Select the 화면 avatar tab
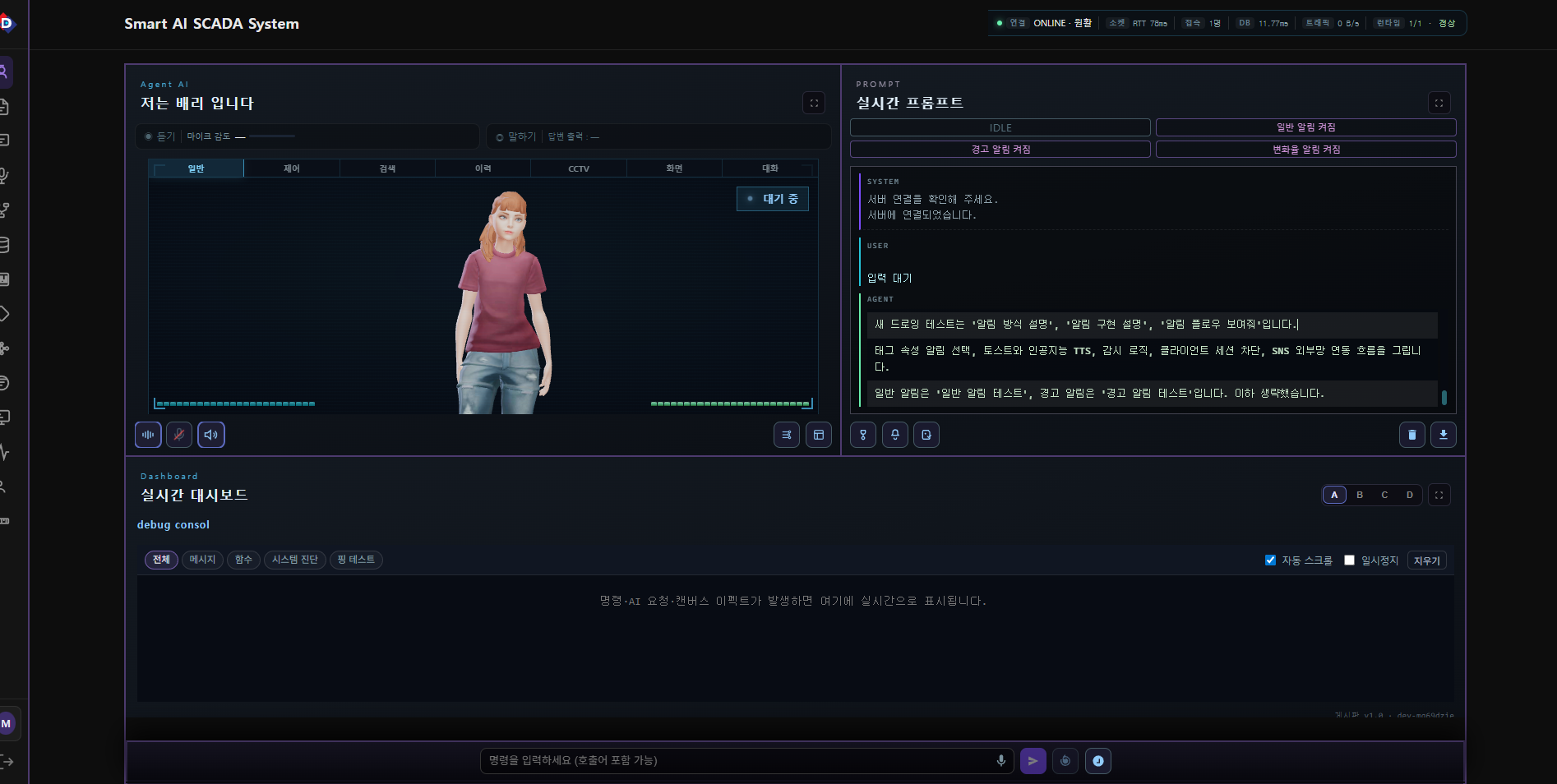This screenshot has width=1557, height=784. click(674, 168)
